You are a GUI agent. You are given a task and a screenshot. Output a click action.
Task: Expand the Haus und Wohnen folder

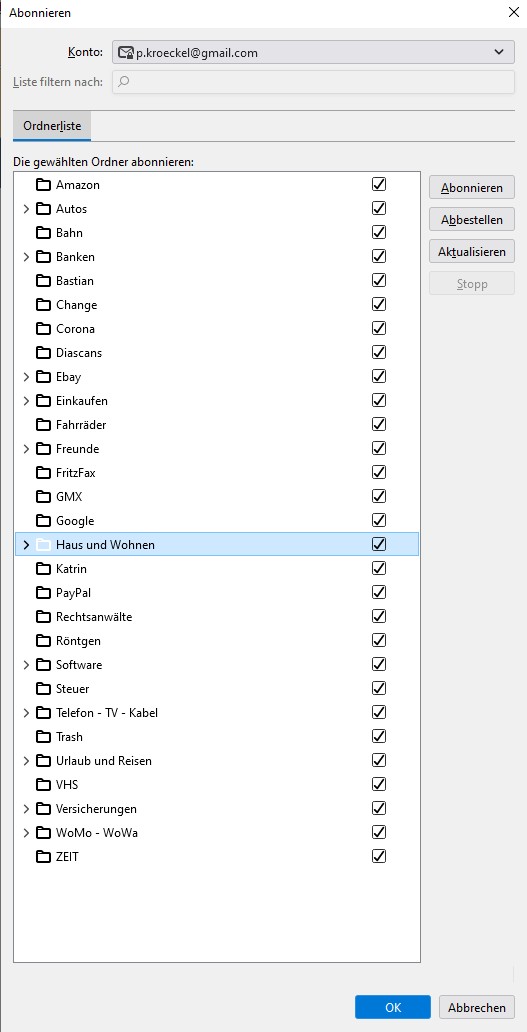(26, 544)
